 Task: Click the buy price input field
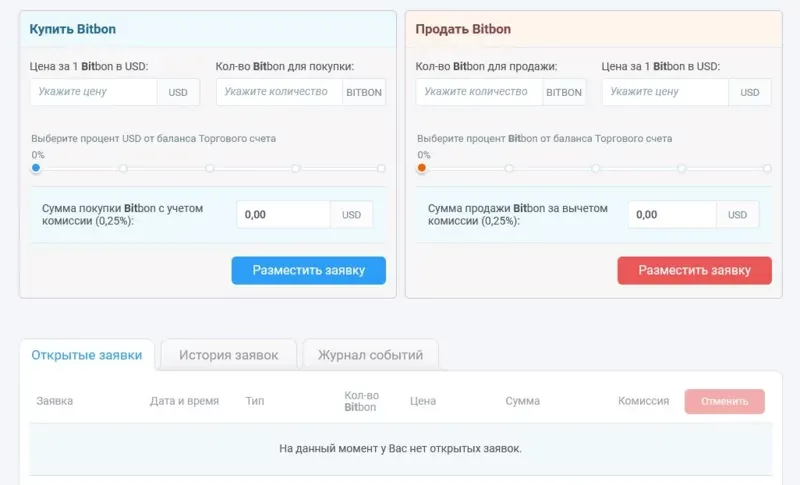point(93,92)
